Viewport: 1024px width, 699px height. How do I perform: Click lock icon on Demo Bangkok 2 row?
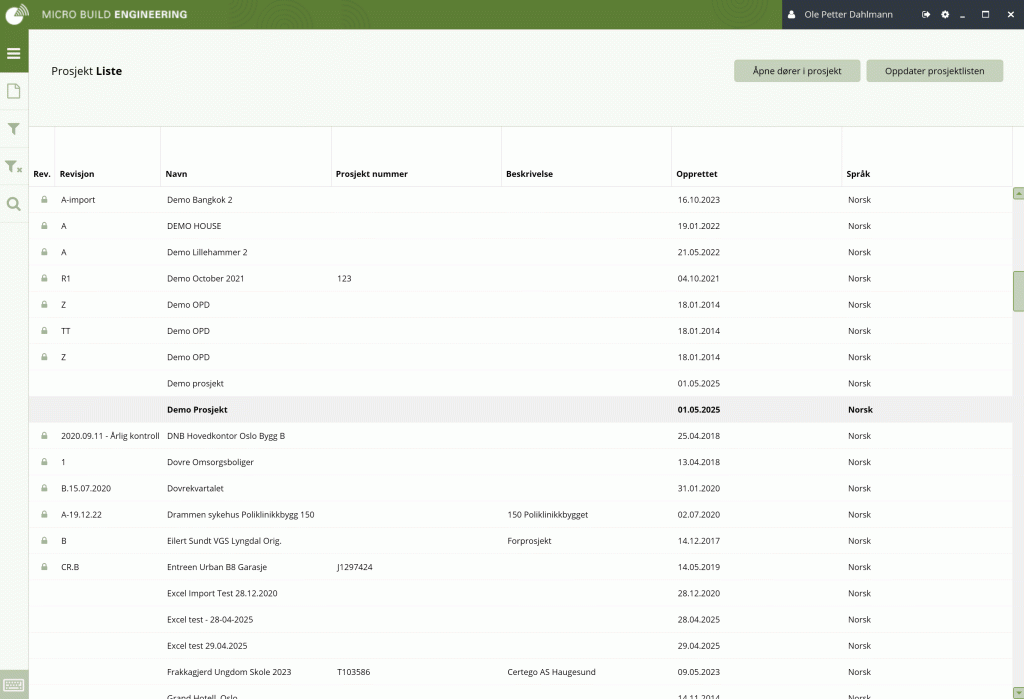coord(44,199)
